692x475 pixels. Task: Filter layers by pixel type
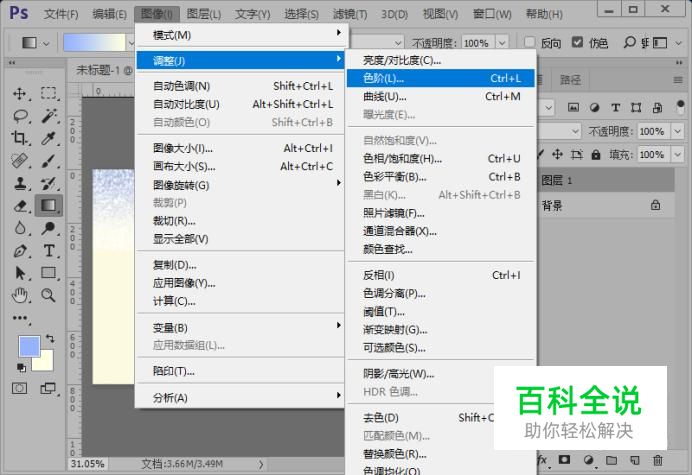[573, 107]
